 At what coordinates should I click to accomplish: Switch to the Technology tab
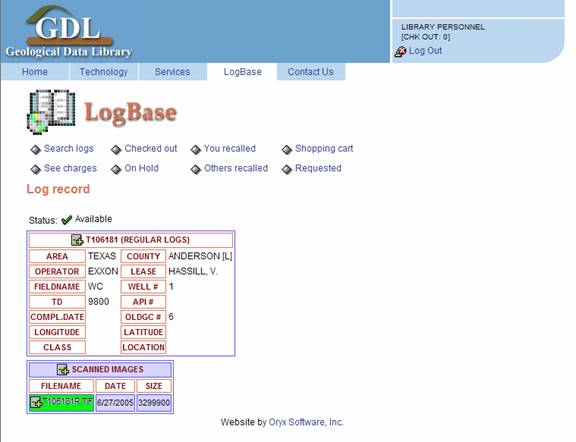click(104, 72)
